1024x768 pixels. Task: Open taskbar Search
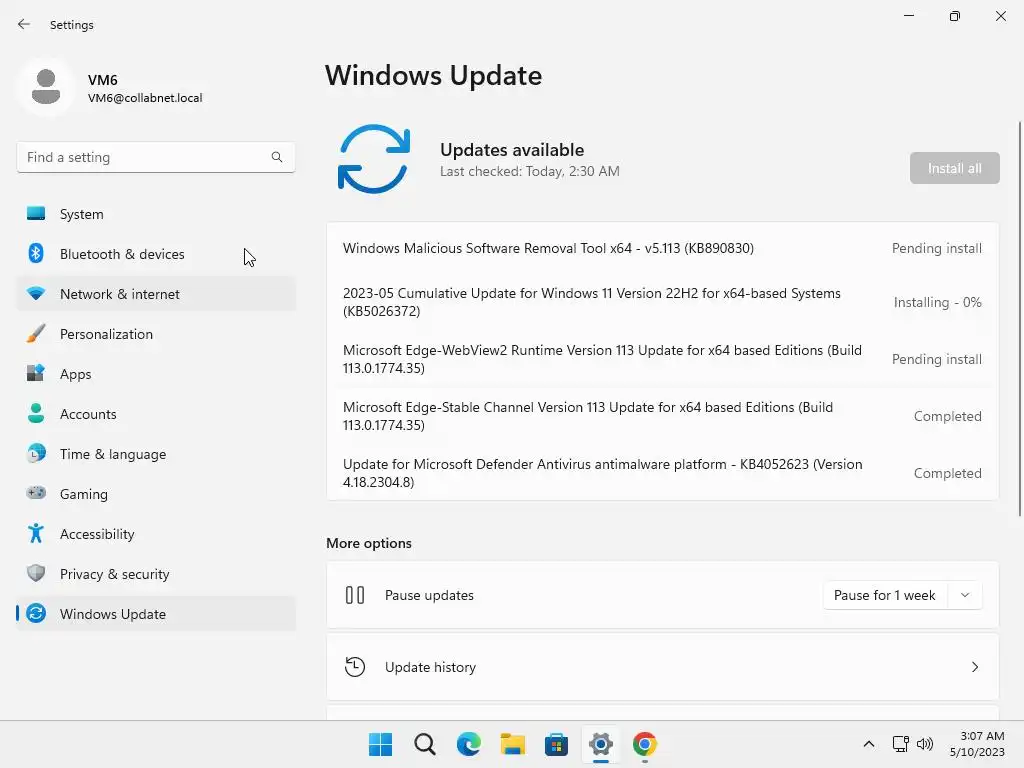point(424,744)
